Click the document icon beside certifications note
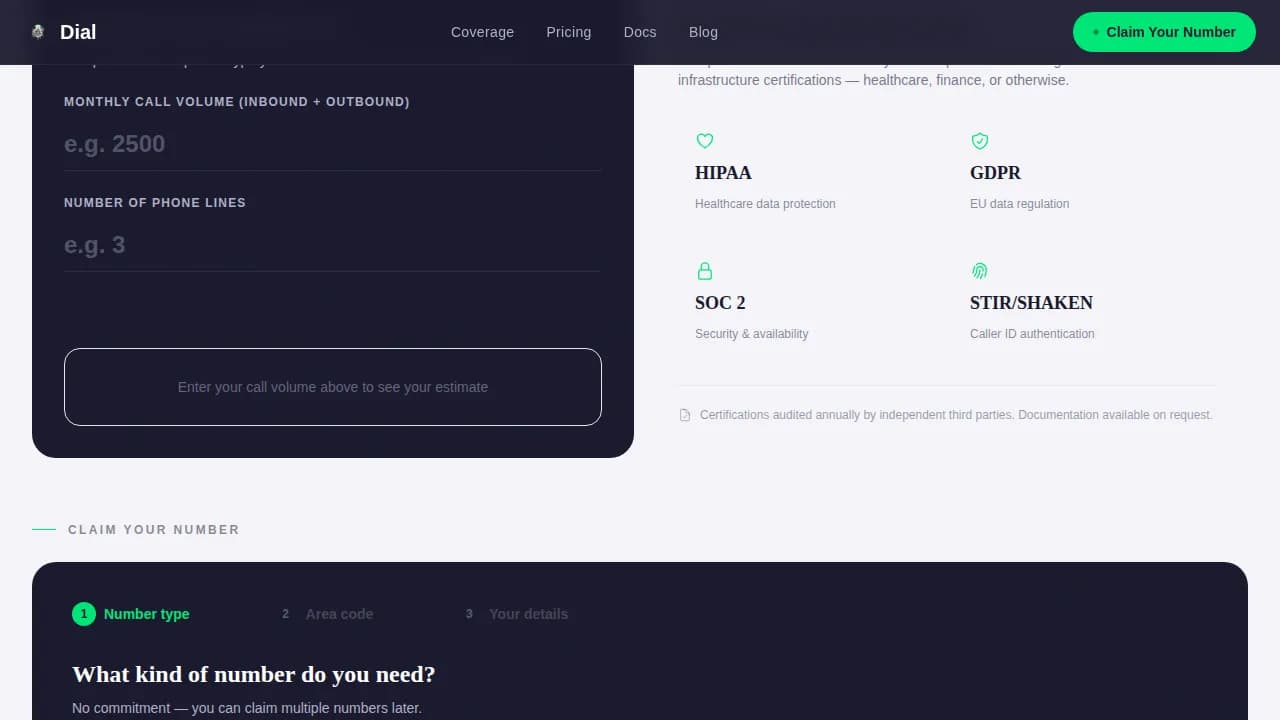The height and width of the screenshot is (720, 1280). (685, 415)
